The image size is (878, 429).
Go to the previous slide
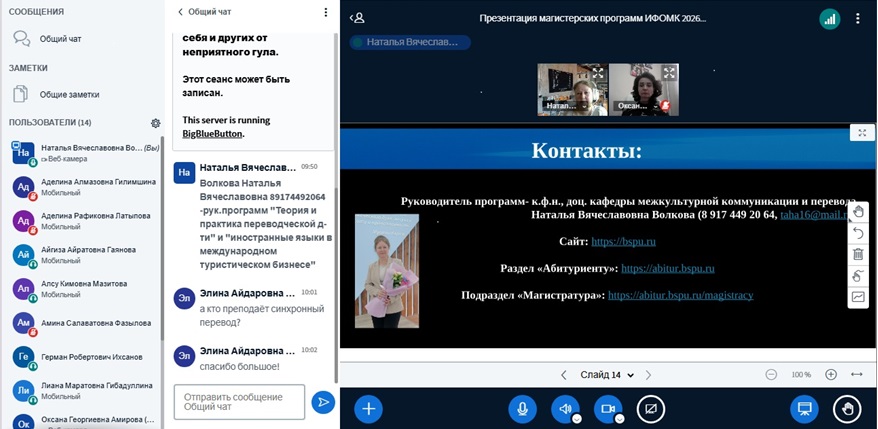564,375
